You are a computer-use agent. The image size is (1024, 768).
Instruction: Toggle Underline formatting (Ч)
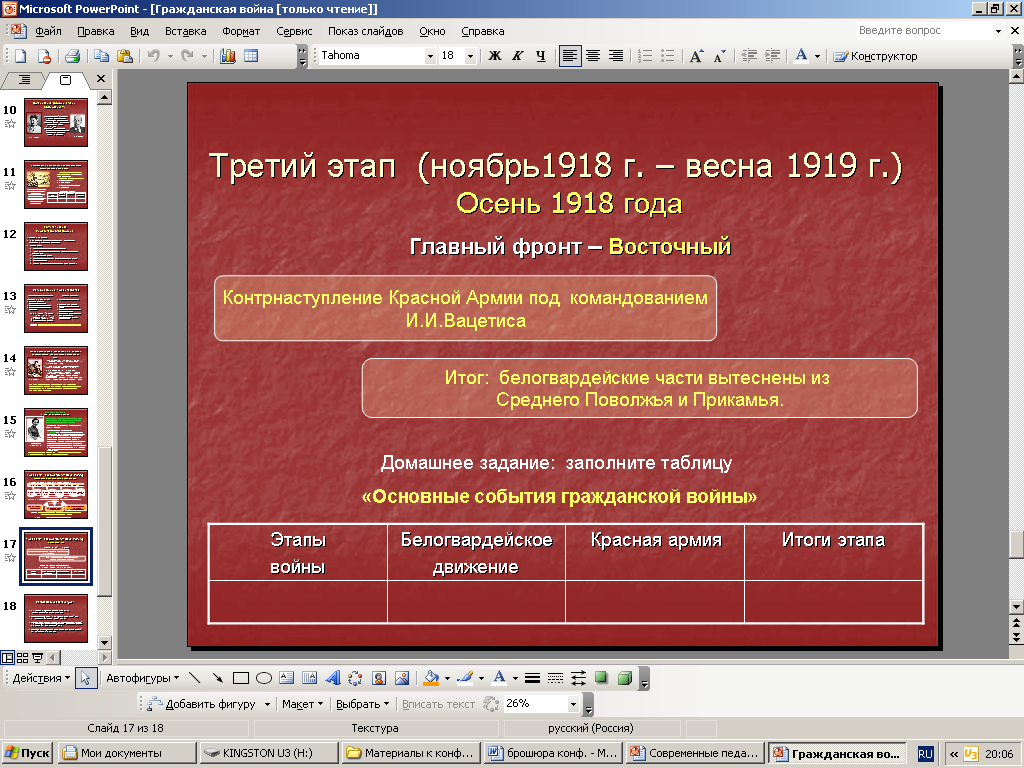[540, 56]
